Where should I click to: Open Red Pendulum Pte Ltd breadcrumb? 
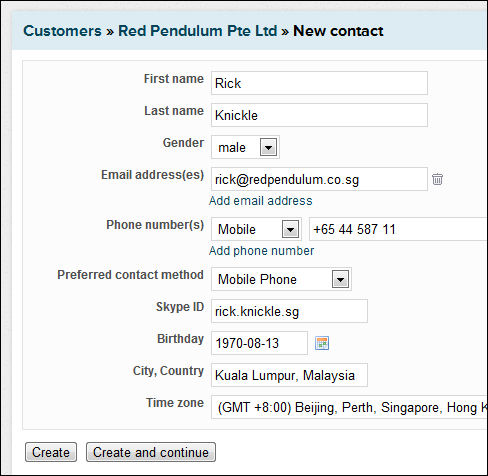pos(198,31)
